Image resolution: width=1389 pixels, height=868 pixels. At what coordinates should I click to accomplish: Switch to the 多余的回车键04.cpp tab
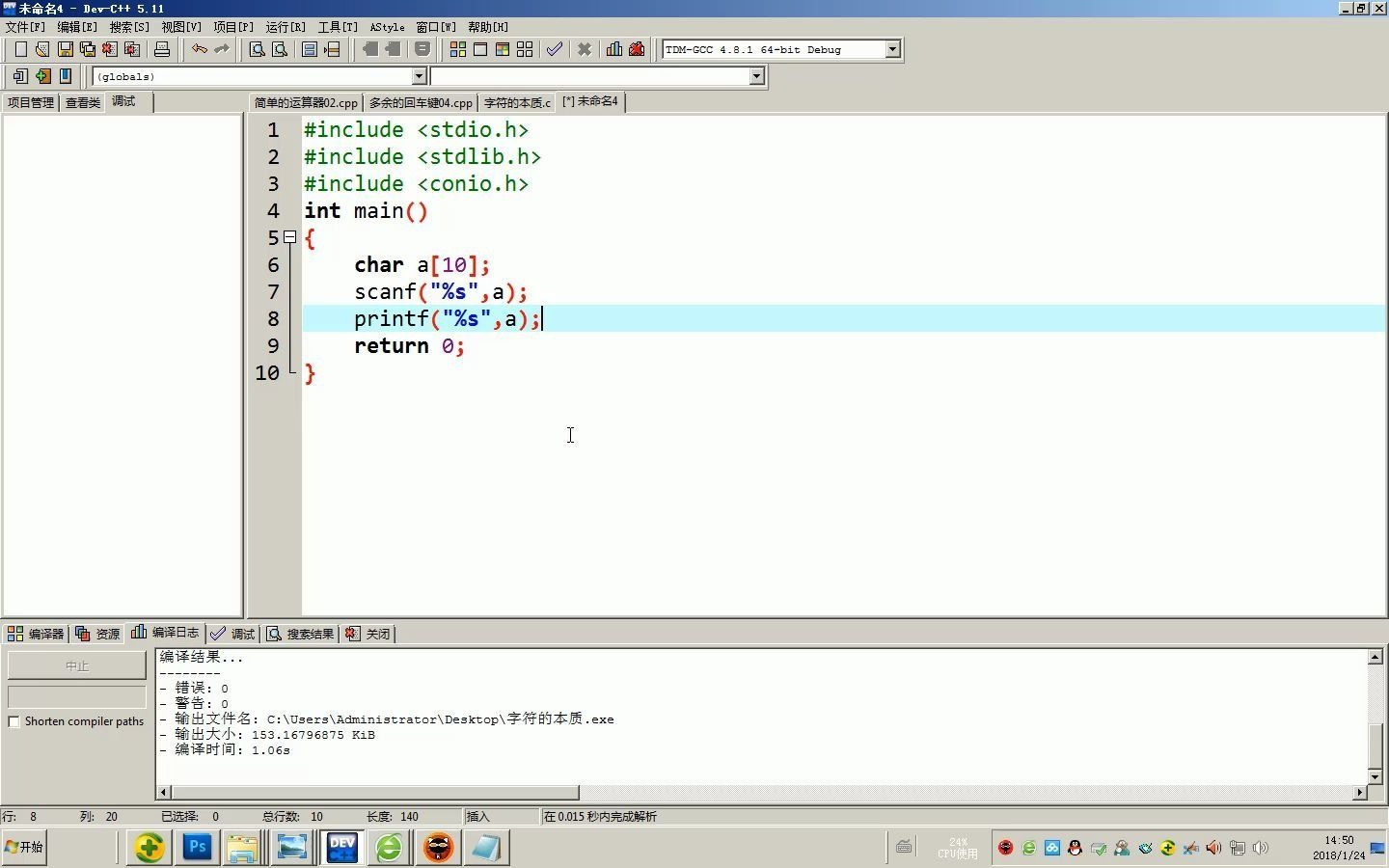pos(421,102)
